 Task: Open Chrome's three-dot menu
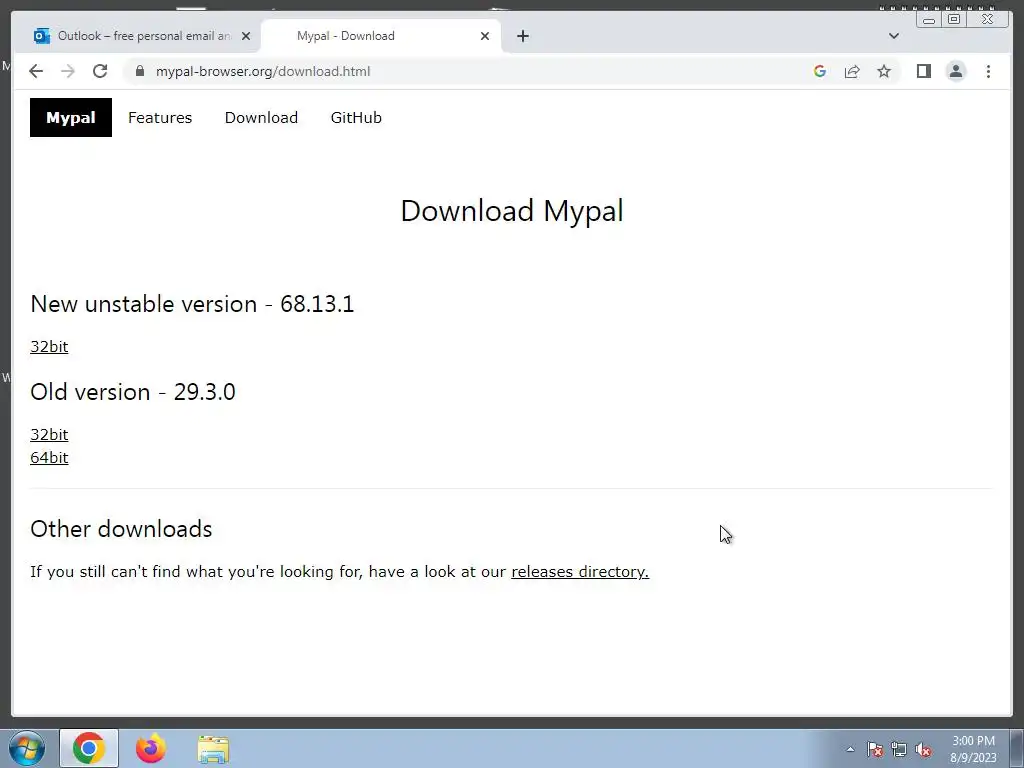(988, 71)
